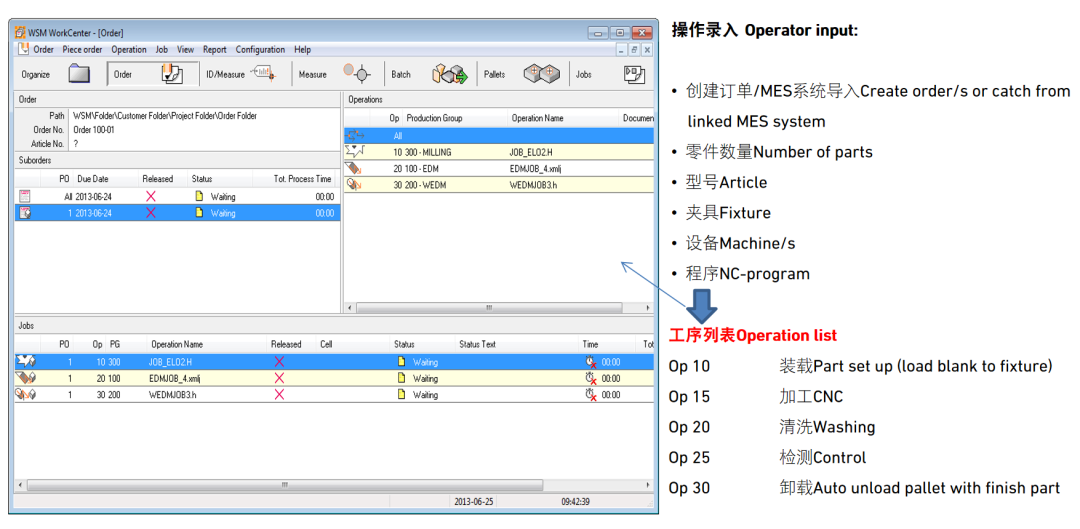Open the Batch toolbar icon
Image resolution: width=1080 pixels, height=529 pixels.
pos(450,74)
